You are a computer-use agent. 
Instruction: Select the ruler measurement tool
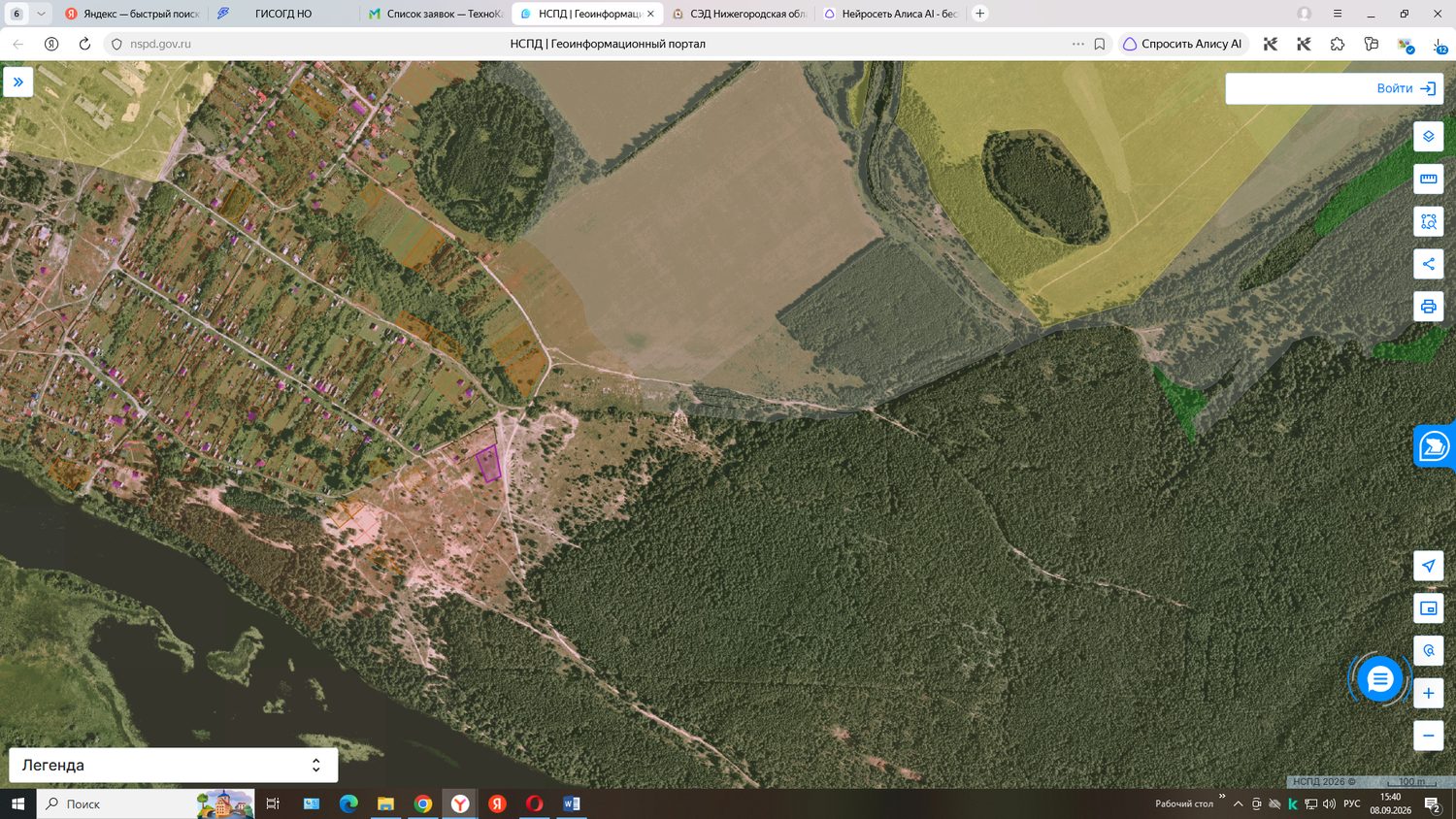(1428, 180)
